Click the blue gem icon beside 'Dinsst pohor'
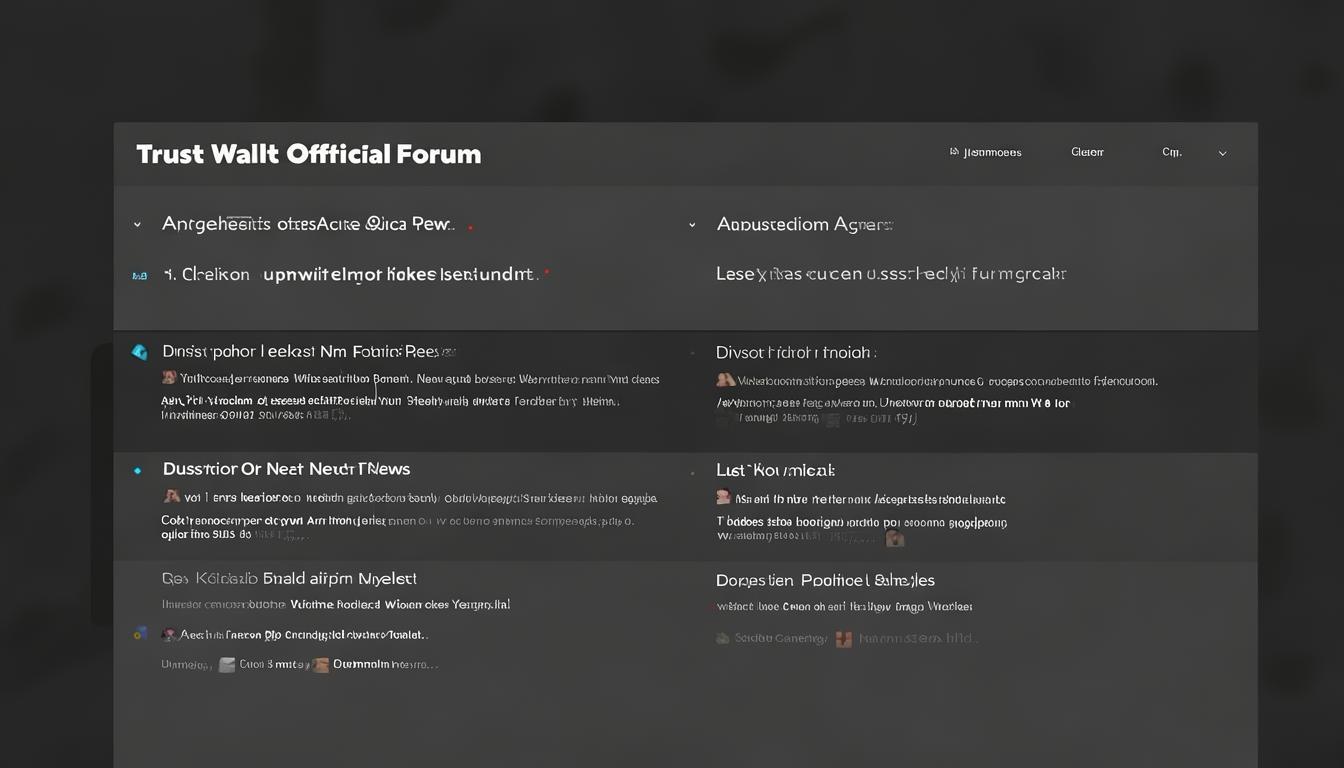1344x768 pixels. coord(139,352)
